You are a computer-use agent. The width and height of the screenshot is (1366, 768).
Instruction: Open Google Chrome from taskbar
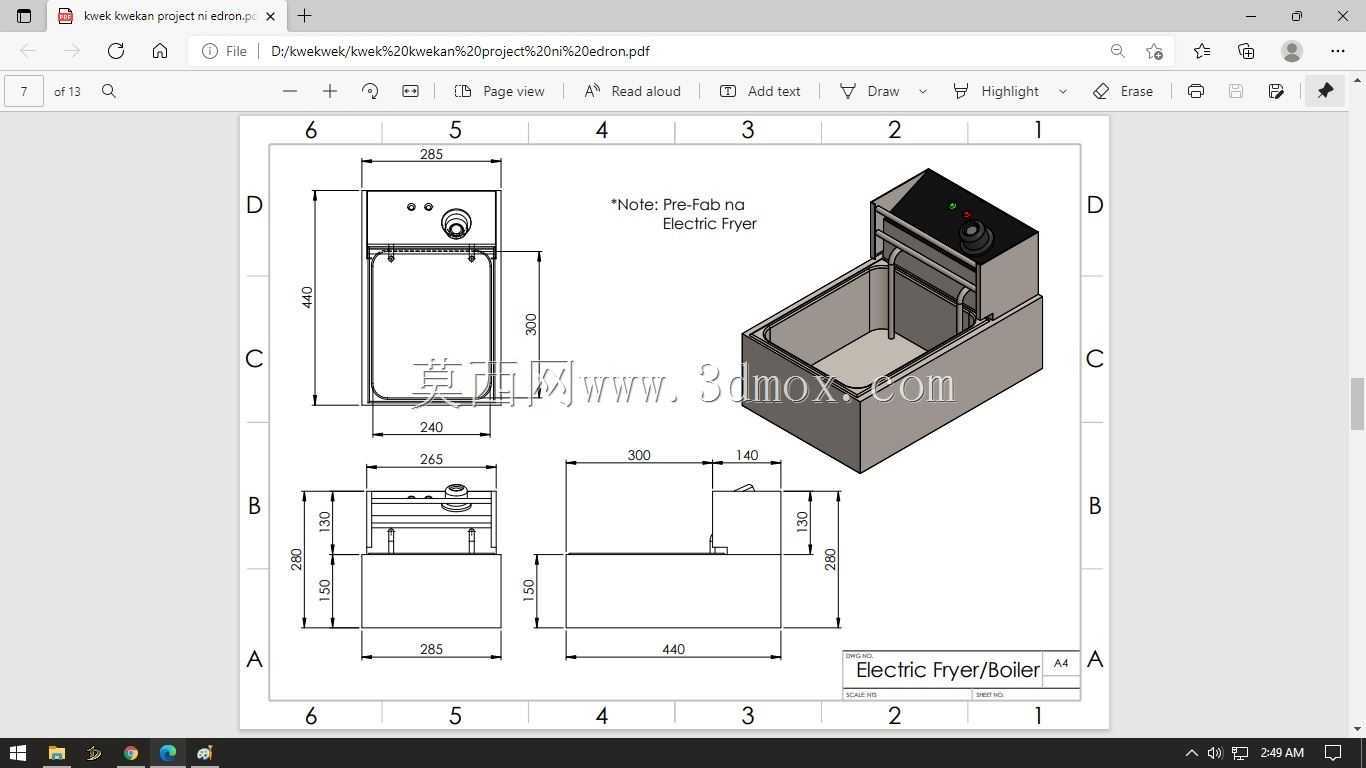[130, 753]
